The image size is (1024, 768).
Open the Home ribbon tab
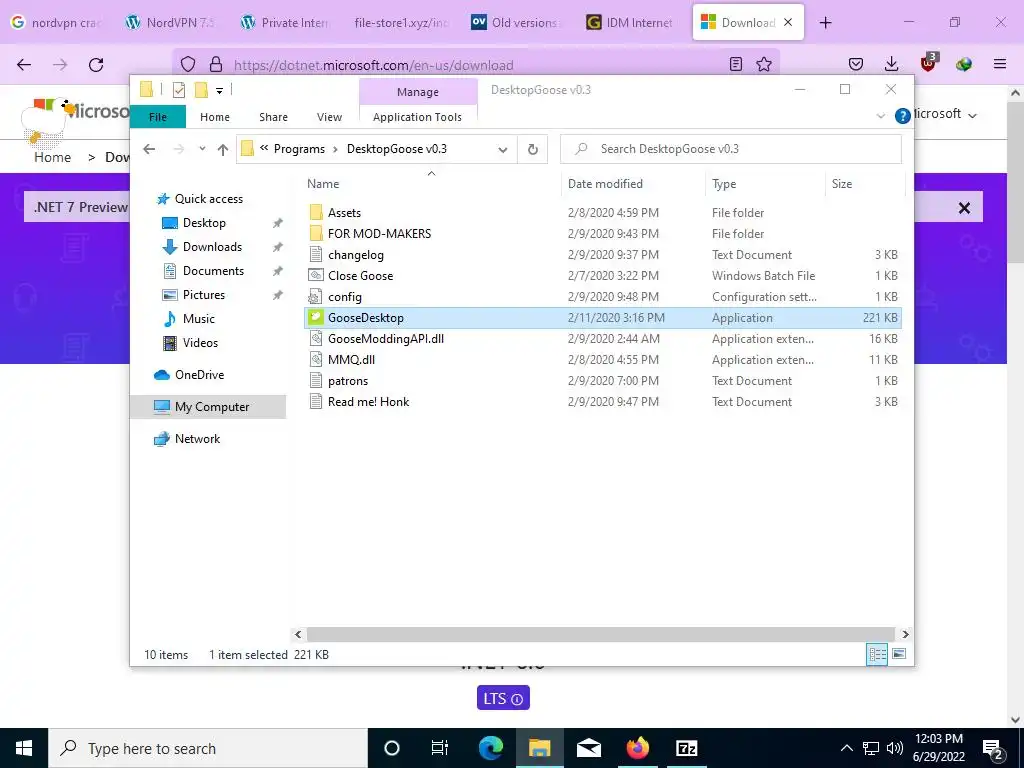tap(215, 117)
